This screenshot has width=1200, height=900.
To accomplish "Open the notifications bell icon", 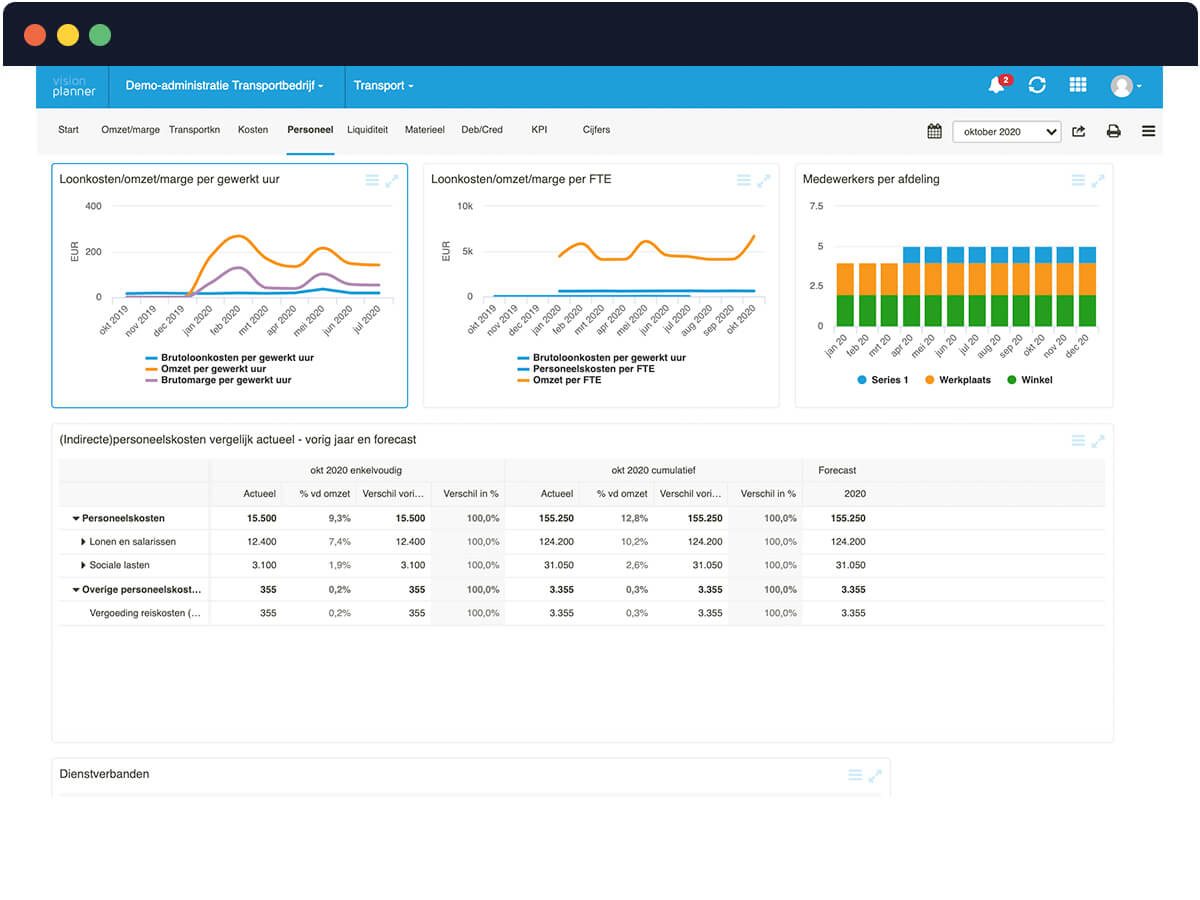I will [997, 86].
